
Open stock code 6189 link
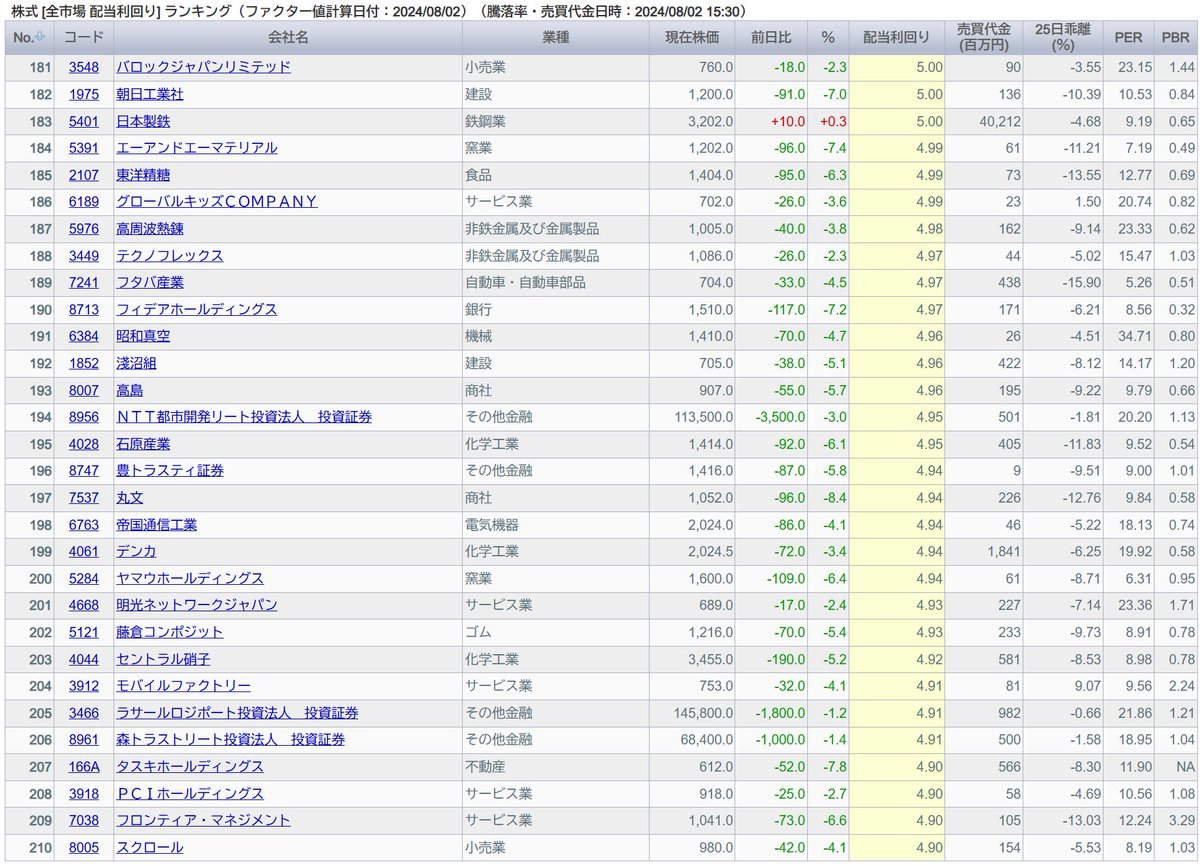[x=84, y=202]
